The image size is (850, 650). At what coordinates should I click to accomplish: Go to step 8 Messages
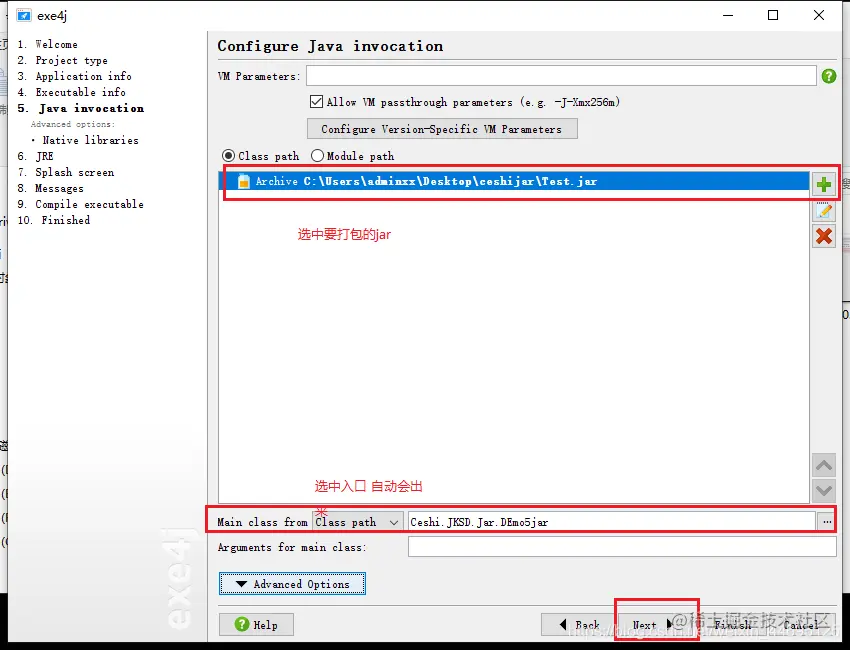tap(50, 189)
